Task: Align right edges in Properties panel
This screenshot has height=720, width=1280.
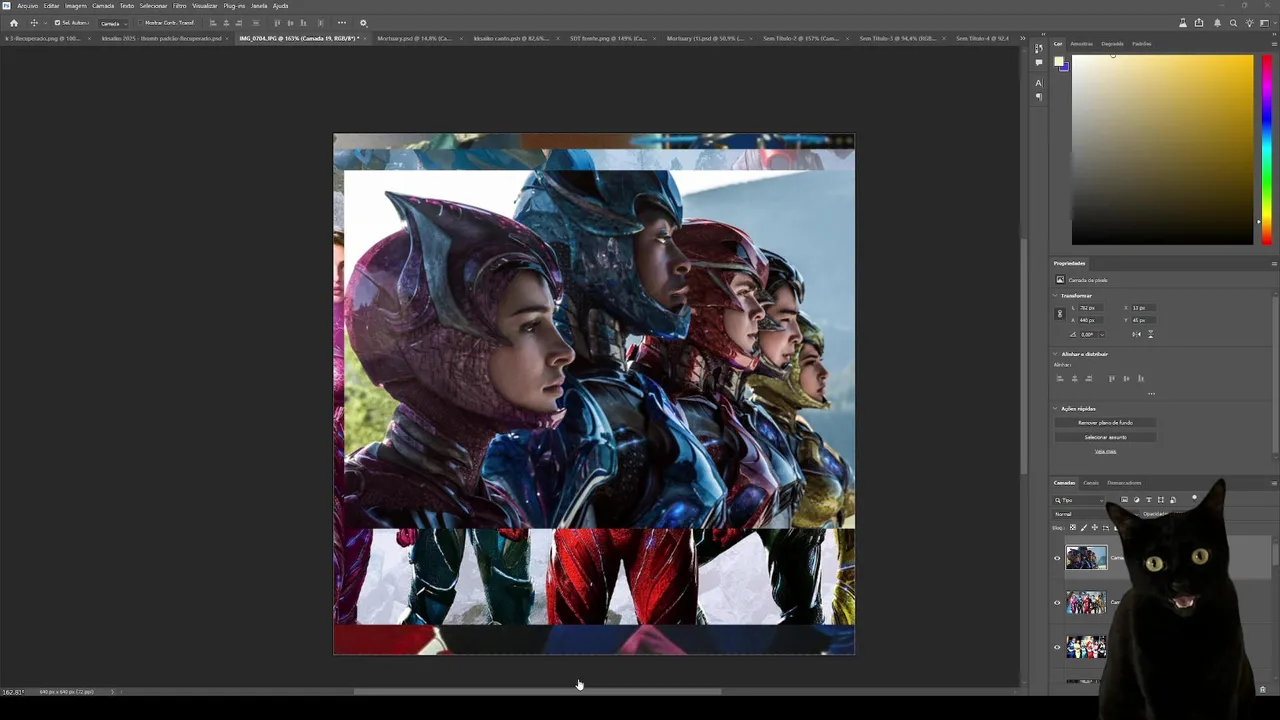Action: (x=1089, y=379)
